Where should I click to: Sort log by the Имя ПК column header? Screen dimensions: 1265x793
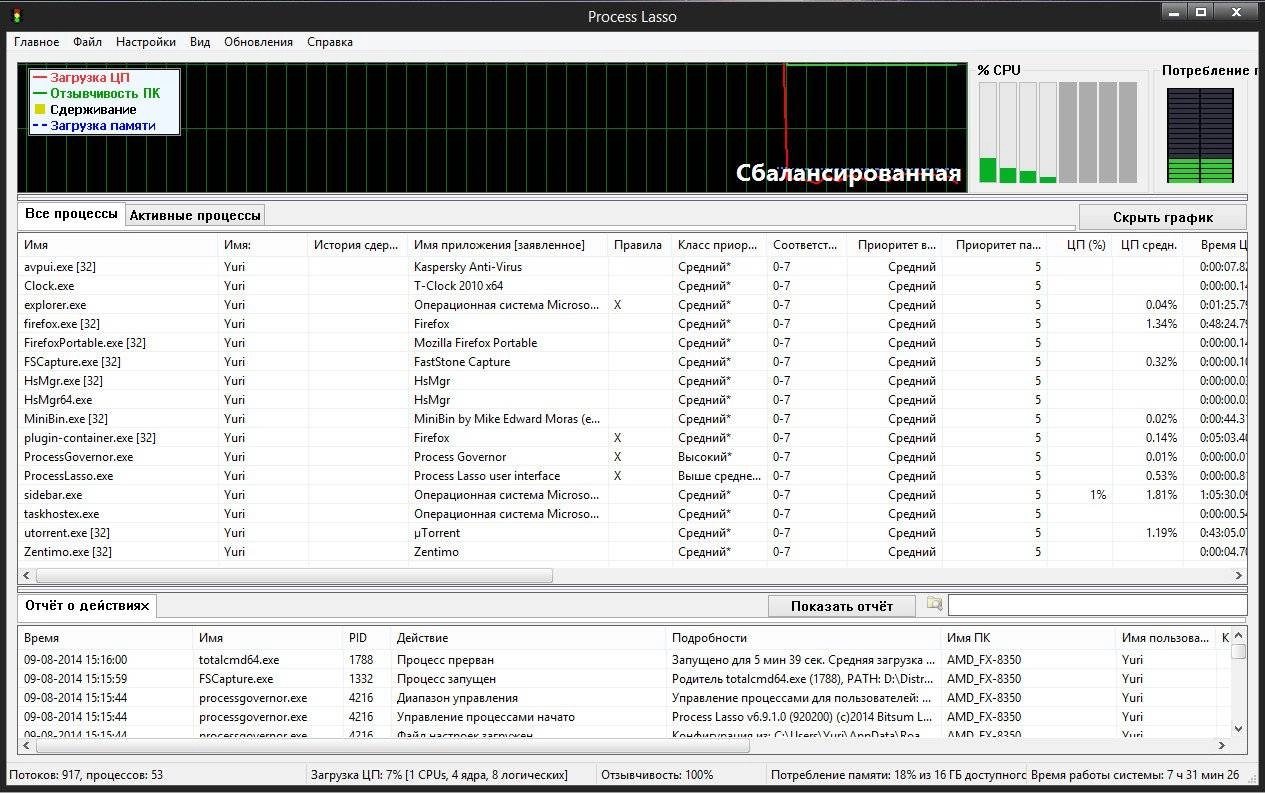[1028, 637]
